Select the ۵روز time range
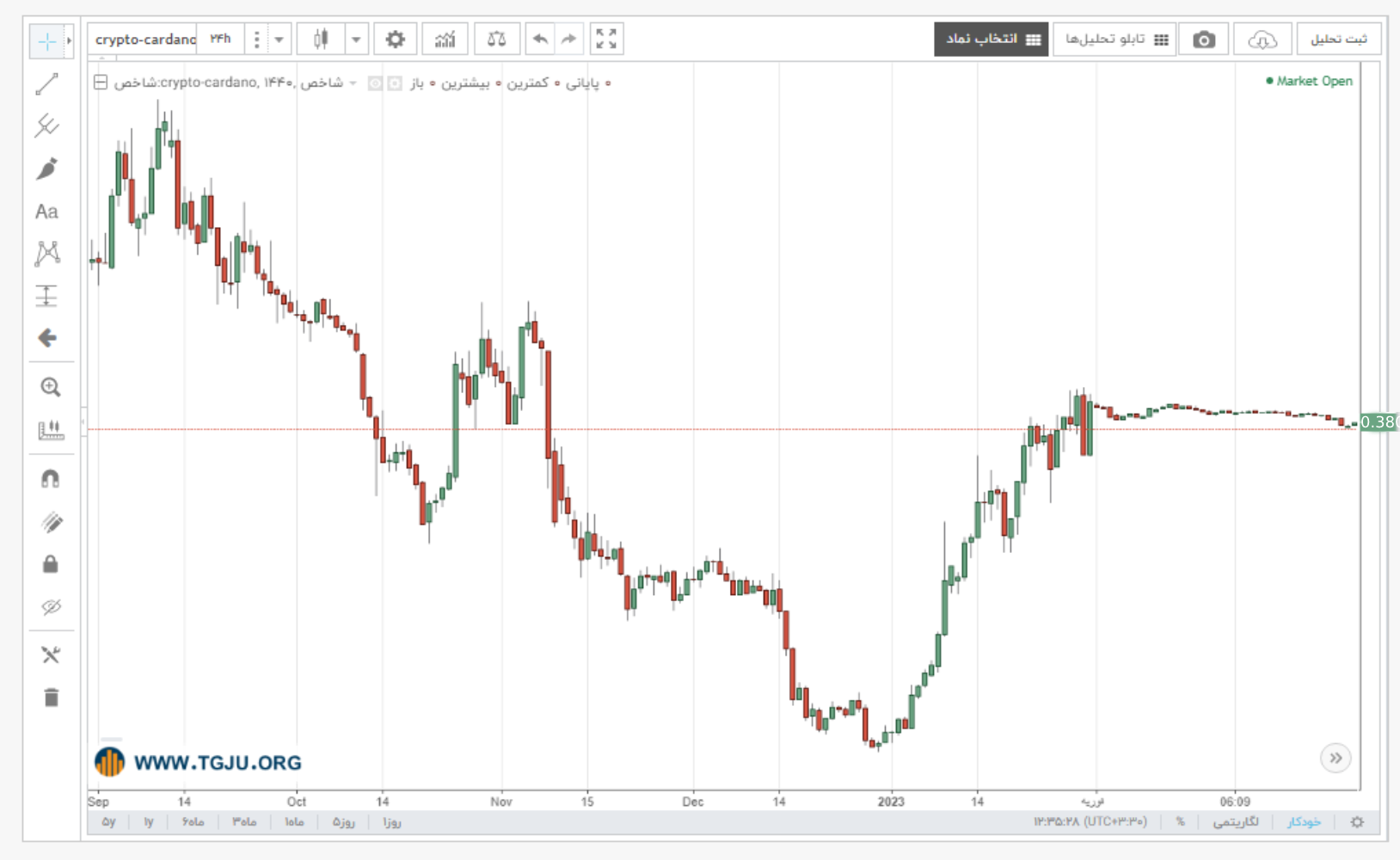Viewport: 1400px width, 860px height. (344, 822)
